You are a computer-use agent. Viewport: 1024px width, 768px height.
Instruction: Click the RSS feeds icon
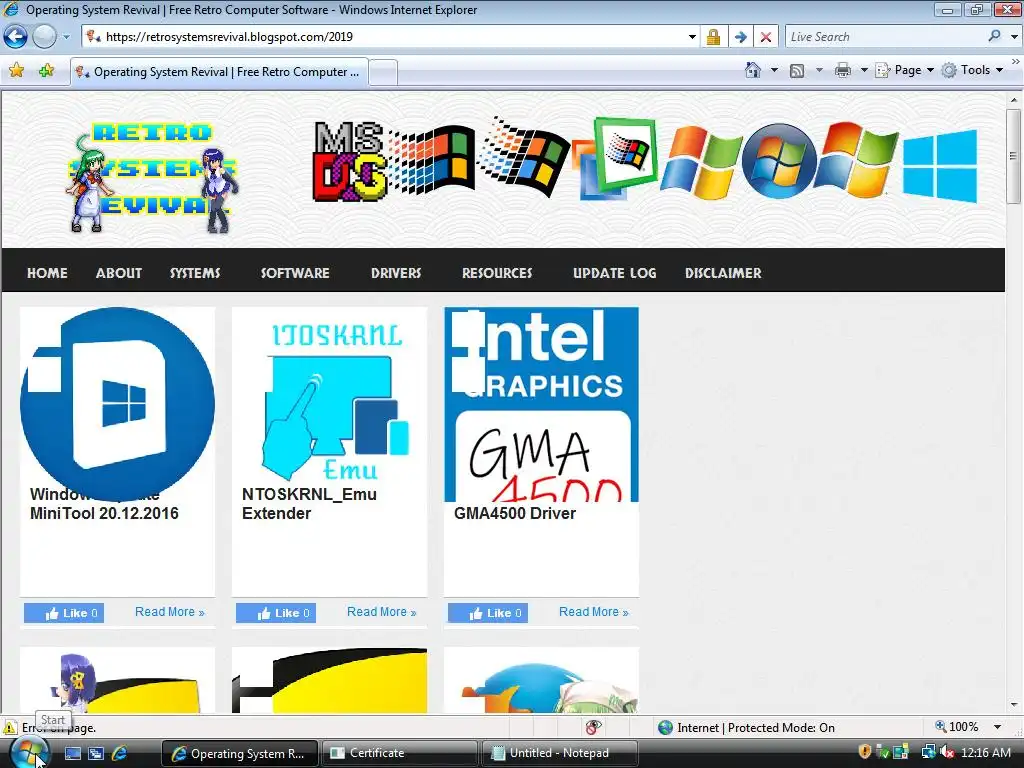(x=797, y=70)
